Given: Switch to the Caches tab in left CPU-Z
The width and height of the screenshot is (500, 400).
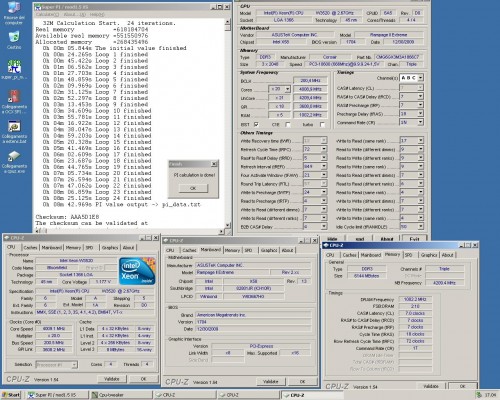Looking at the screenshot, I should point(30,247).
